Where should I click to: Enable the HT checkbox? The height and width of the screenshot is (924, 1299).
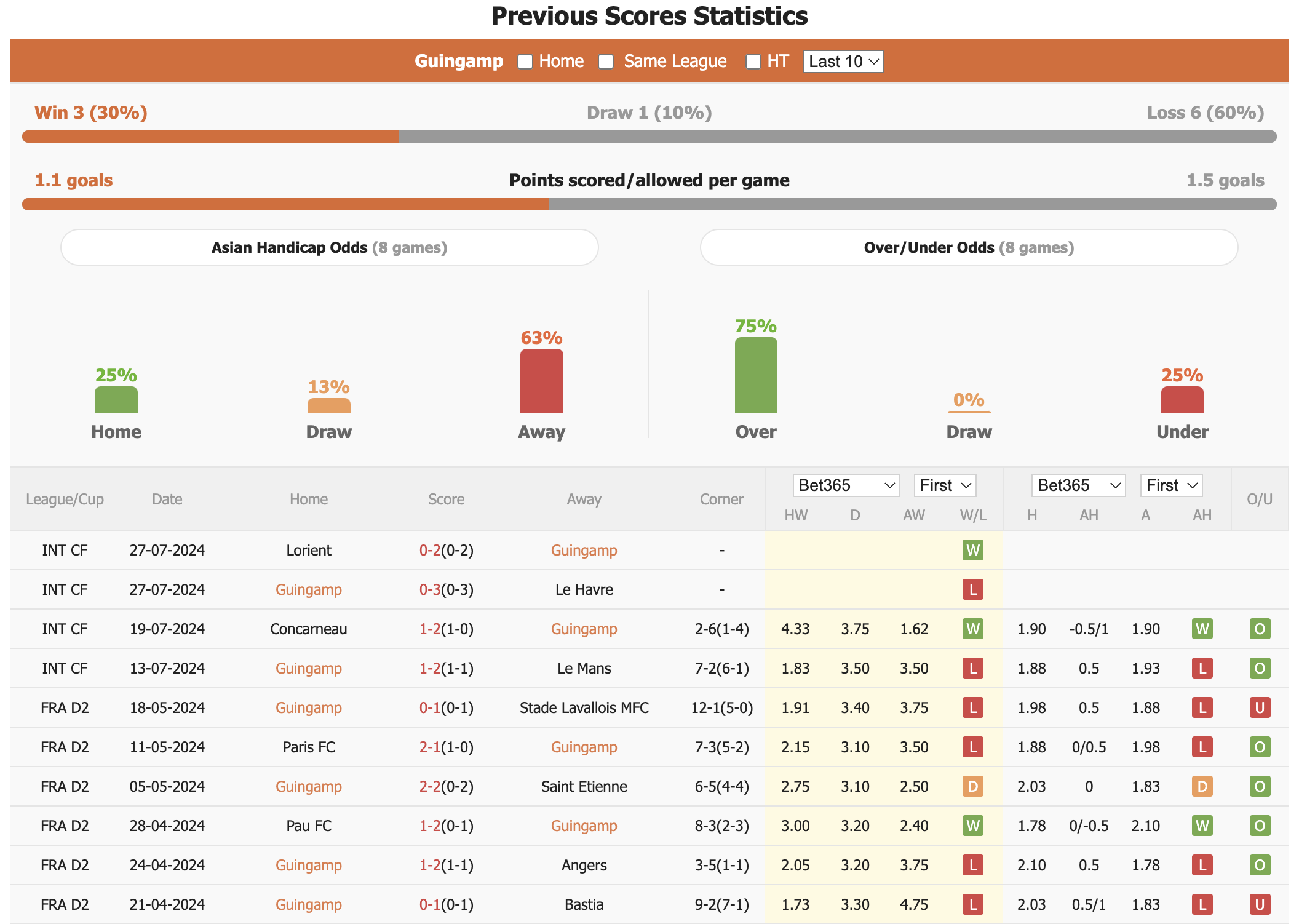753,62
